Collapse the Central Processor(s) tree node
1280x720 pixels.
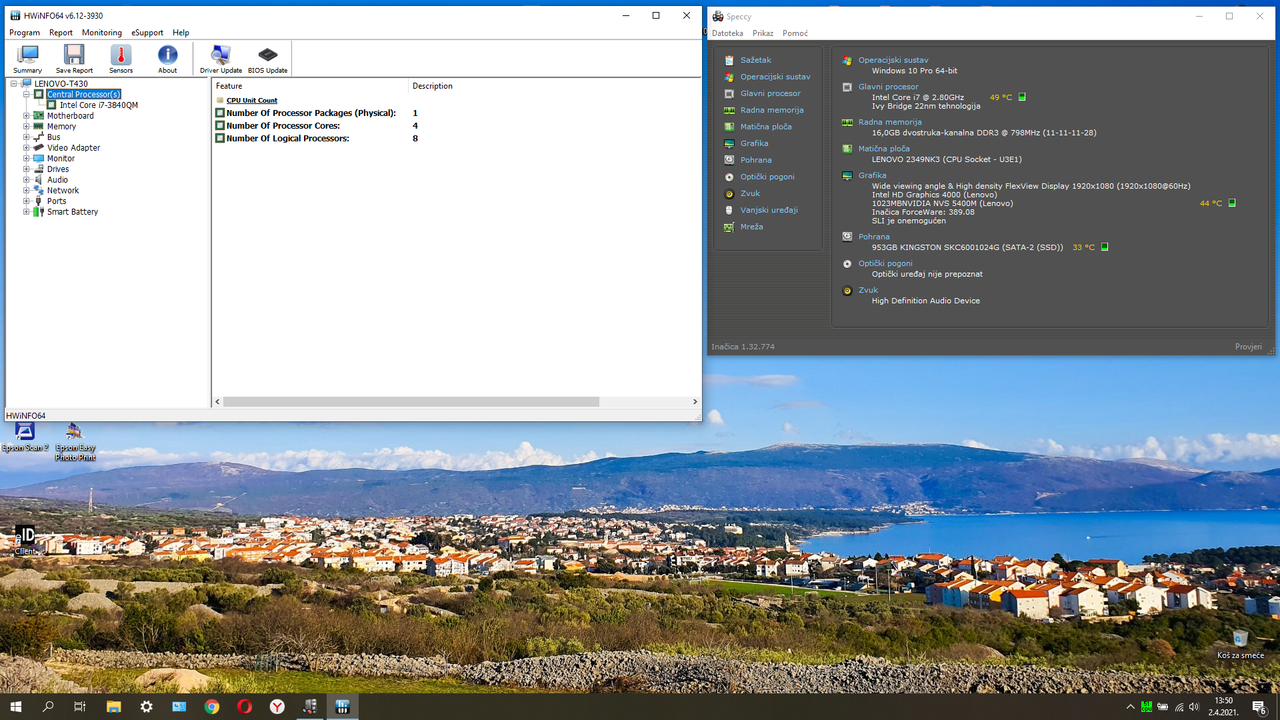pyautogui.click(x=27, y=94)
